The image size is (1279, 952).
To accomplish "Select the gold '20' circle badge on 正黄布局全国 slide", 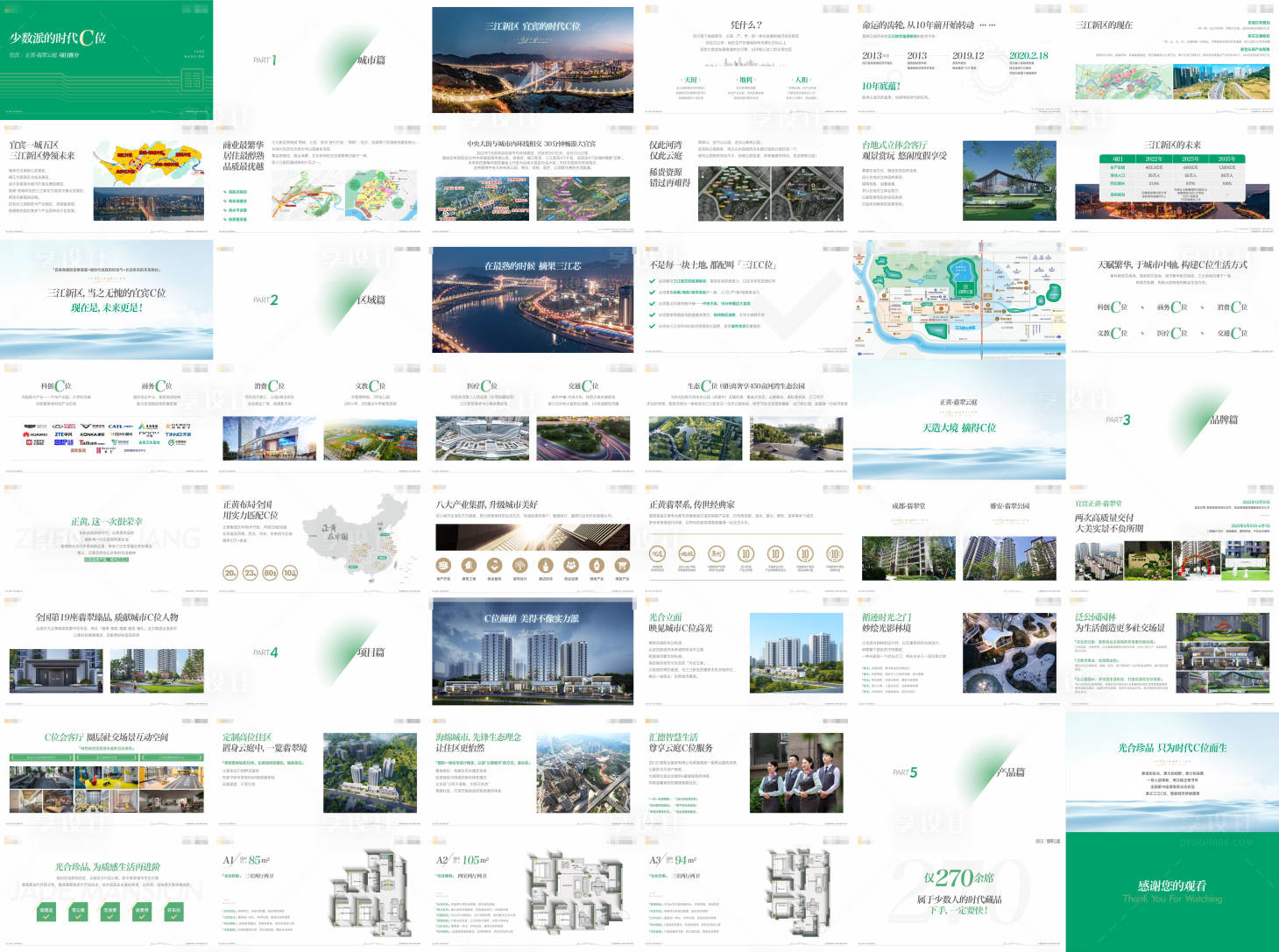I will (x=230, y=573).
